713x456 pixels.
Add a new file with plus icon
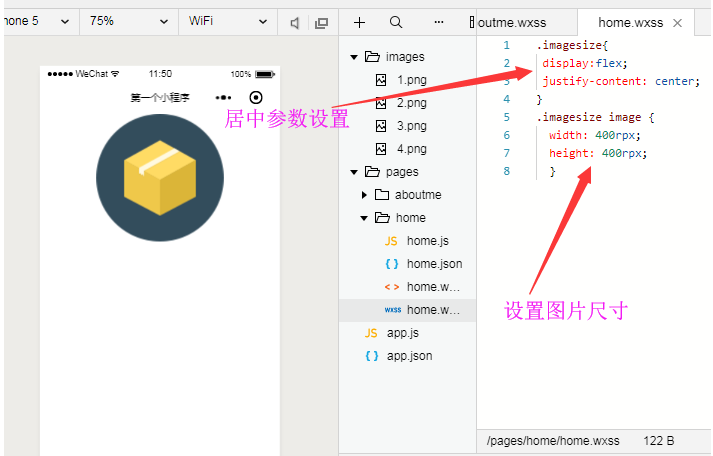point(359,22)
